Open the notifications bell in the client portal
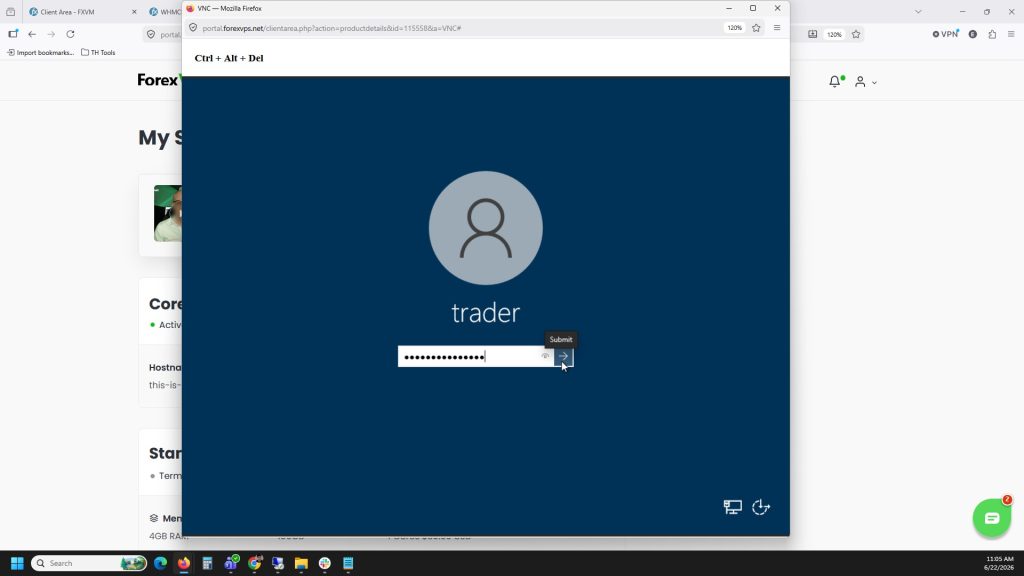The height and width of the screenshot is (576, 1024). click(835, 82)
